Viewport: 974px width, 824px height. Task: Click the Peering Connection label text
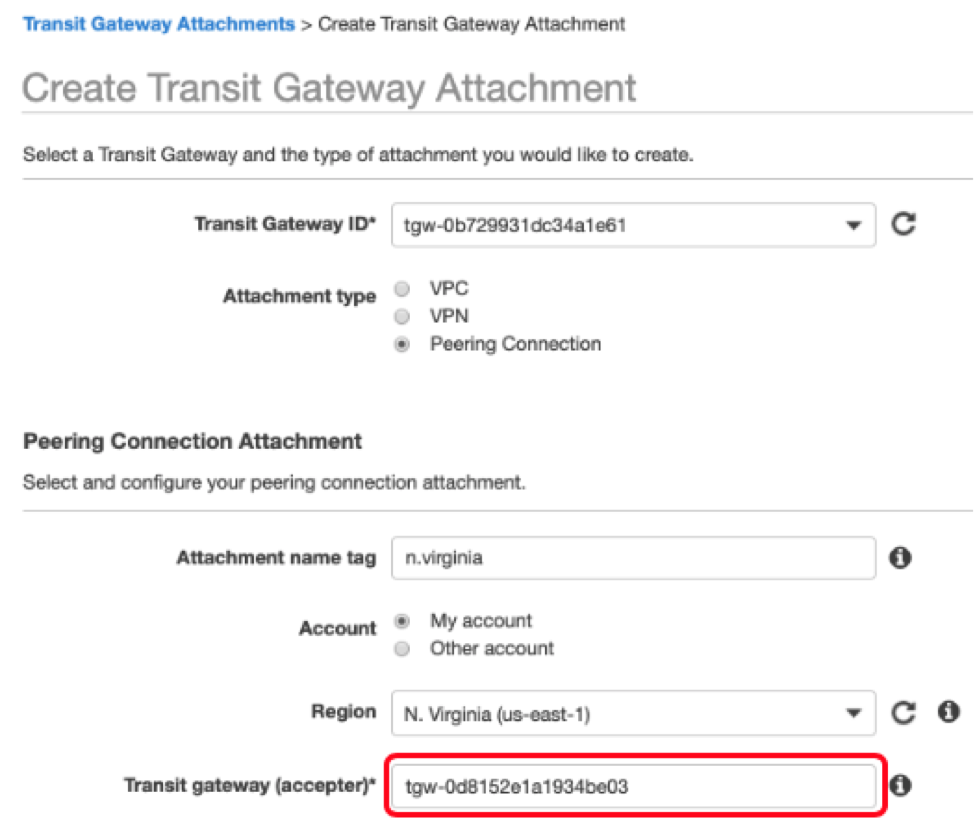516,344
